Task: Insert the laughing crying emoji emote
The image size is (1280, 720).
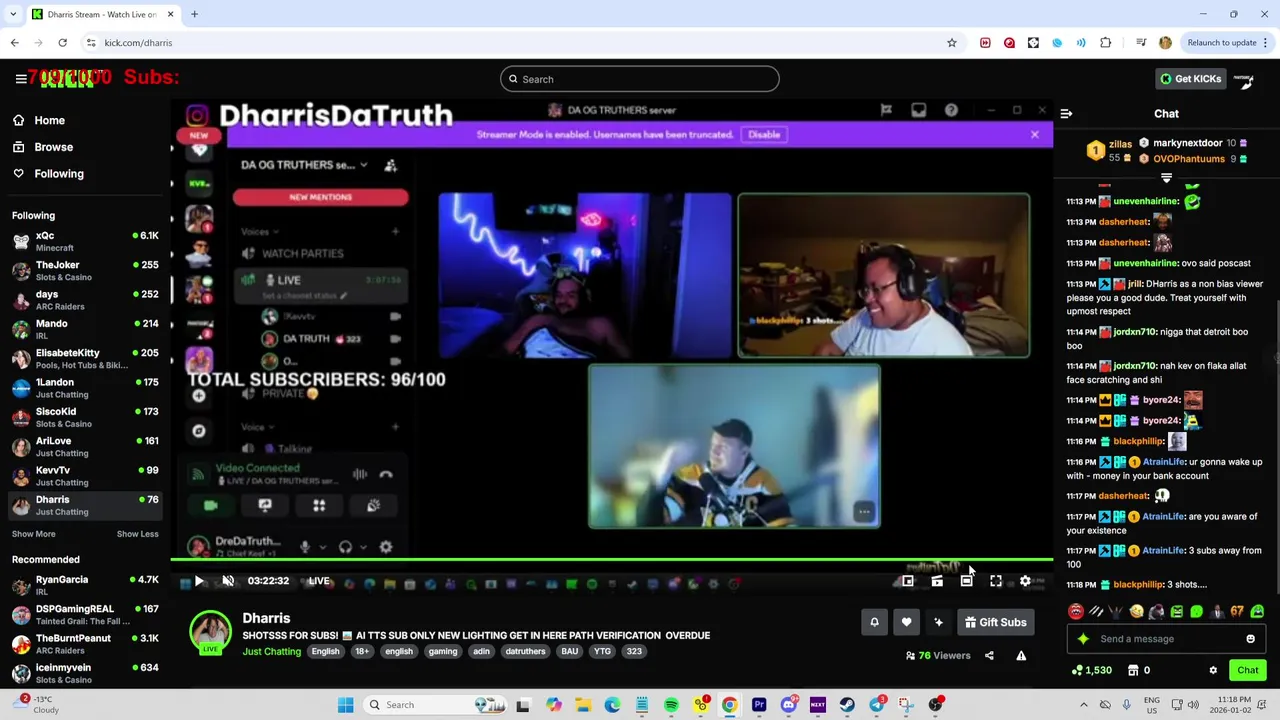Action: tap(1136, 612)
